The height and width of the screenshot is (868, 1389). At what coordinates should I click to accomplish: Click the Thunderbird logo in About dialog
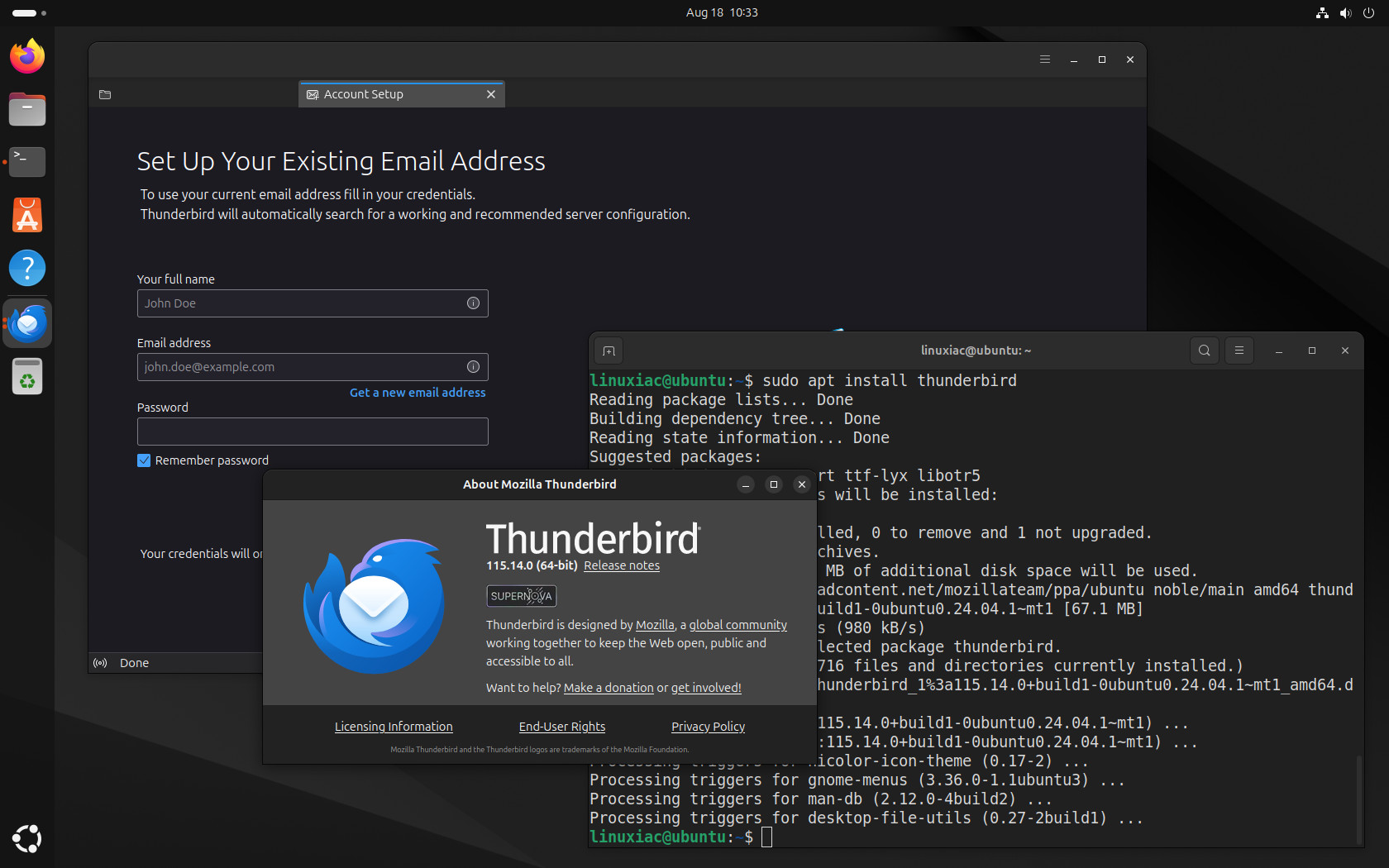point(374,606)
